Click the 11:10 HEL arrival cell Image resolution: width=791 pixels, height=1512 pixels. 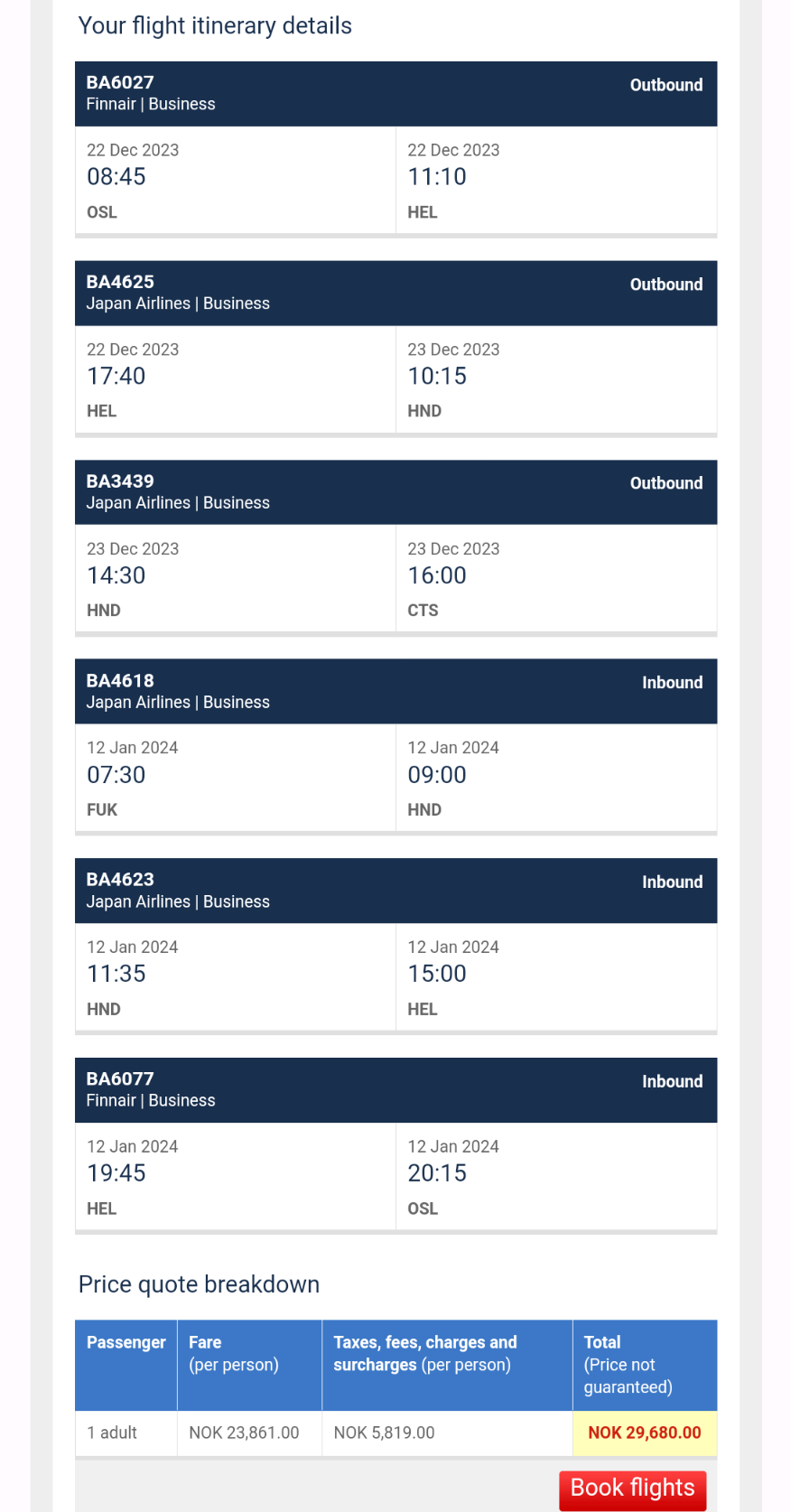click(x=556, y=181)
